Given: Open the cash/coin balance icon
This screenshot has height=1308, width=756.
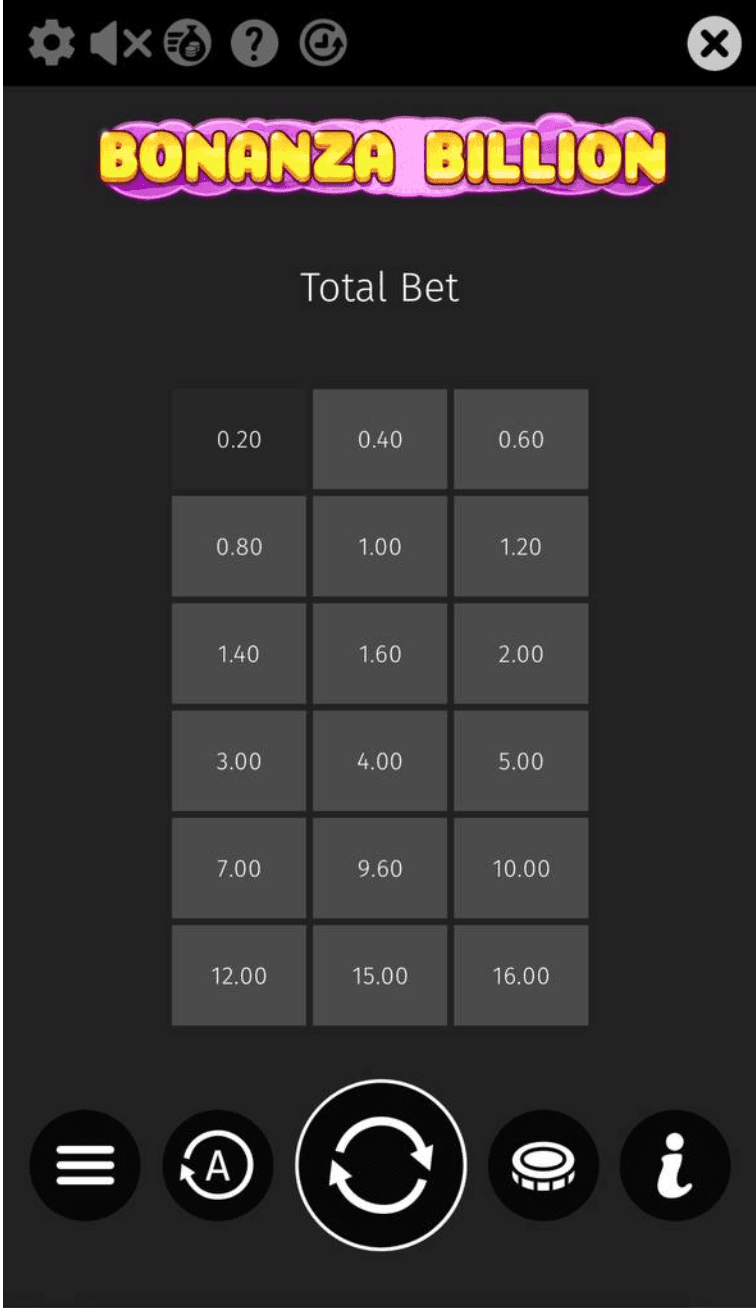Looking at the screenshot, I should [185, 42].
